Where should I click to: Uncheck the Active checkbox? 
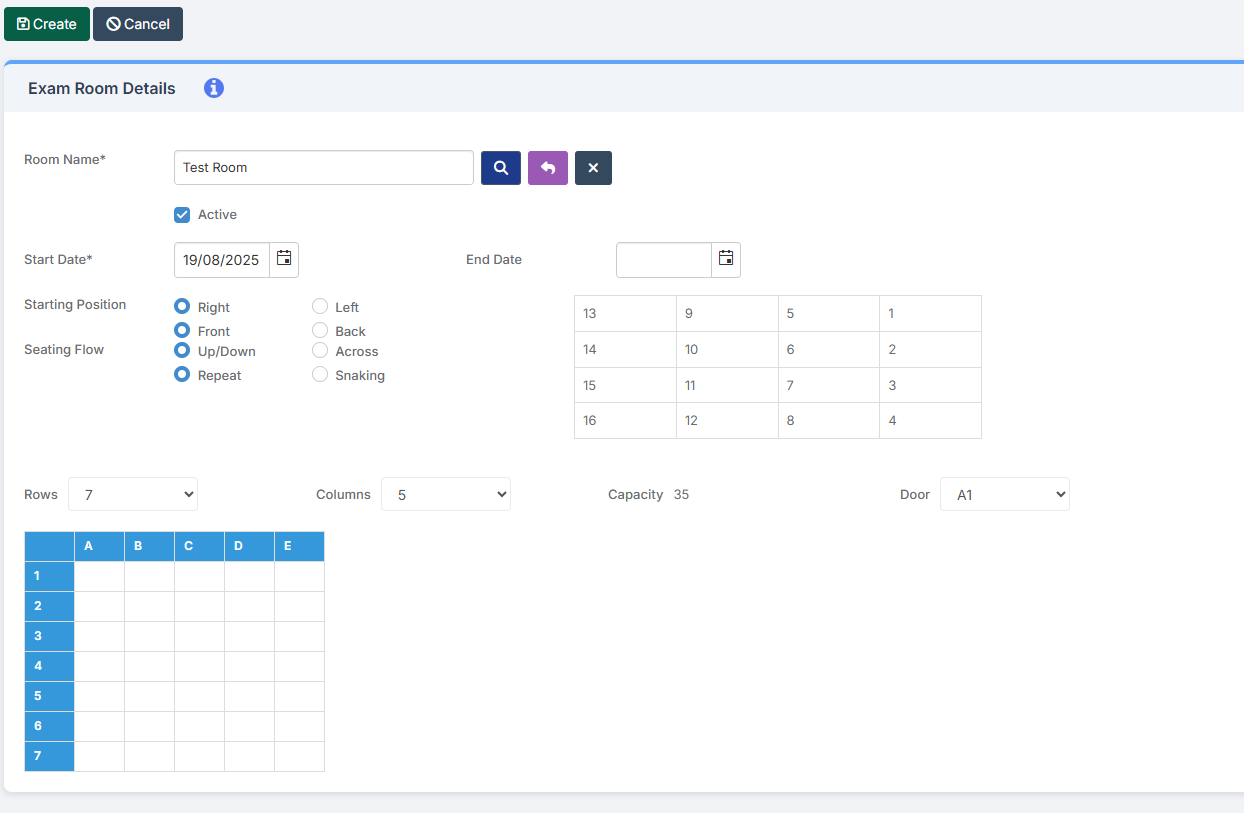click(182, 215)
